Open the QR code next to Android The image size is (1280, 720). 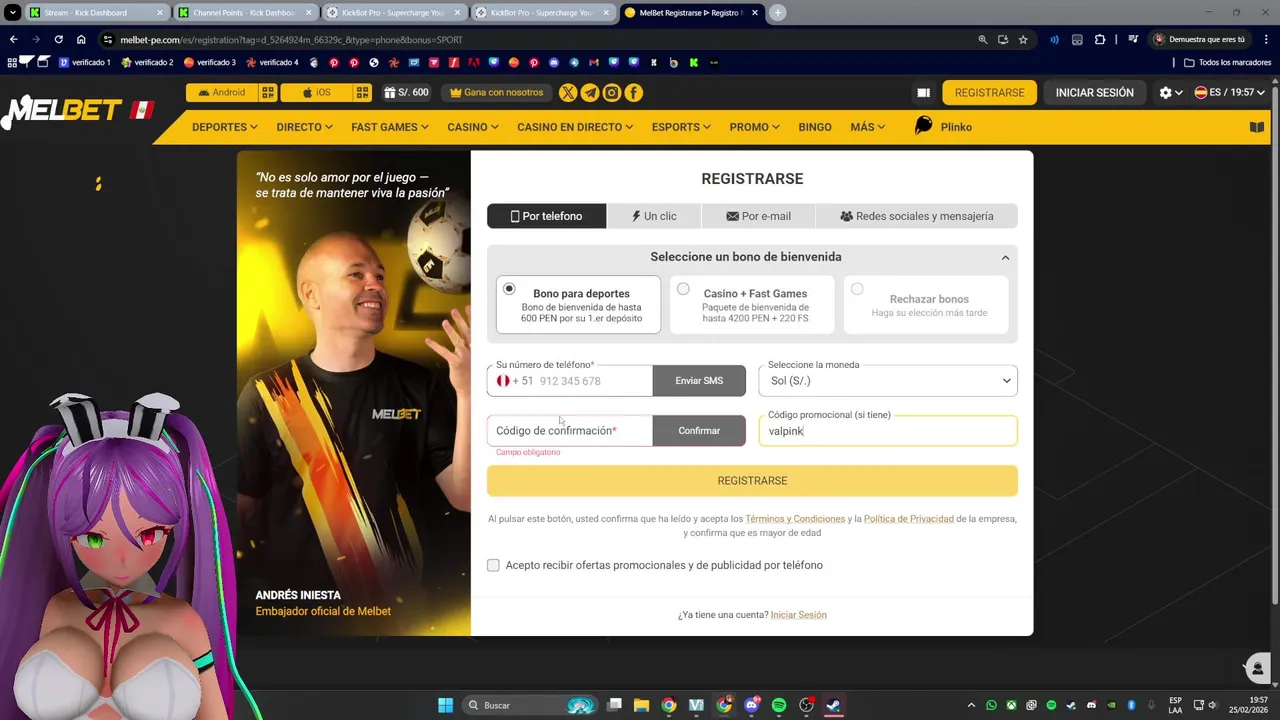268,92
